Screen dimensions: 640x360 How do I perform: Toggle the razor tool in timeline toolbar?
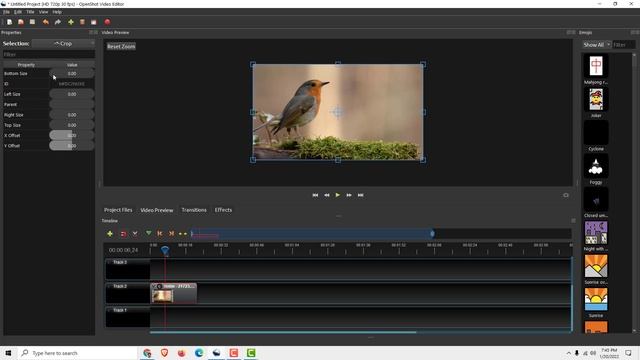tap(135, 233)
